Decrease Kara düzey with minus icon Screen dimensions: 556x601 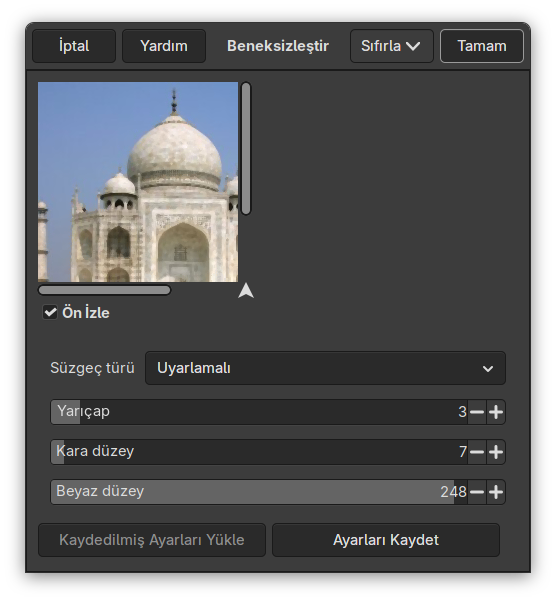click(x=477, y=452)
